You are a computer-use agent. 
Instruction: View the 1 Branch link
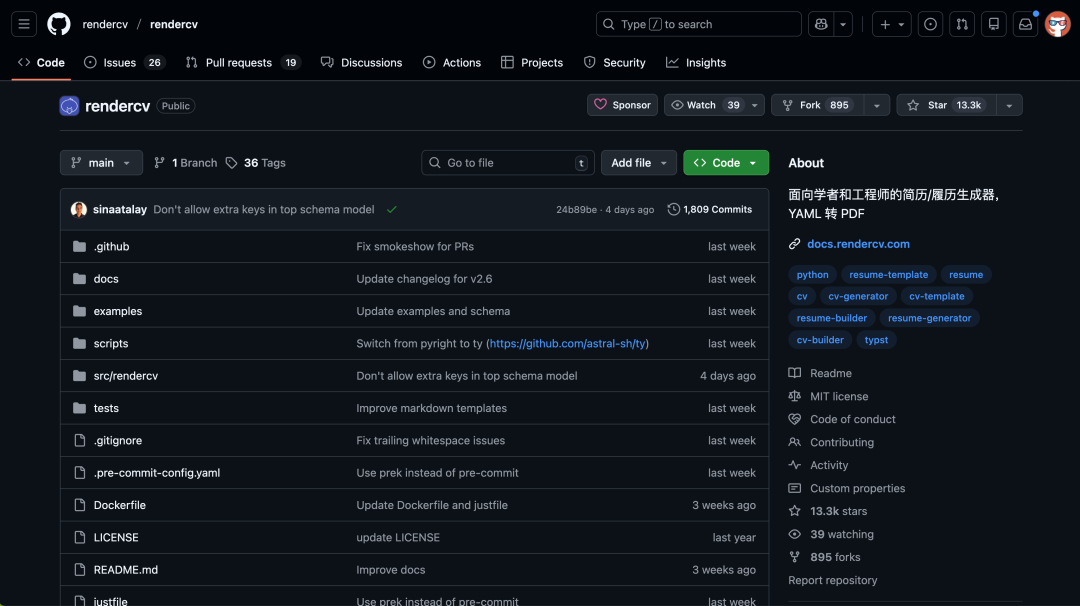click(x=185, y=163)
